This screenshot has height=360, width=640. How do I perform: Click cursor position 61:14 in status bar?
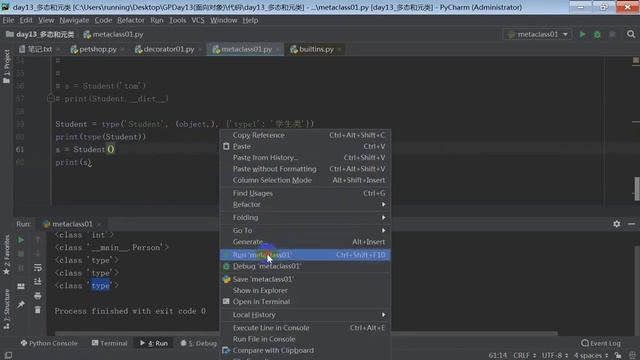pyautogui.click(x=498, y=356)
